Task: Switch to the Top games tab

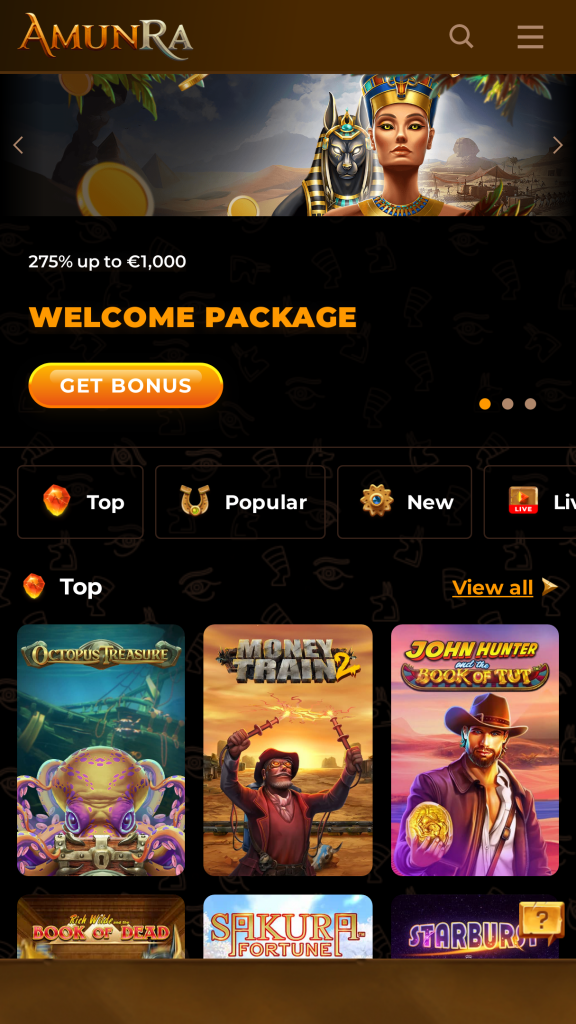Action: [80, 502]
